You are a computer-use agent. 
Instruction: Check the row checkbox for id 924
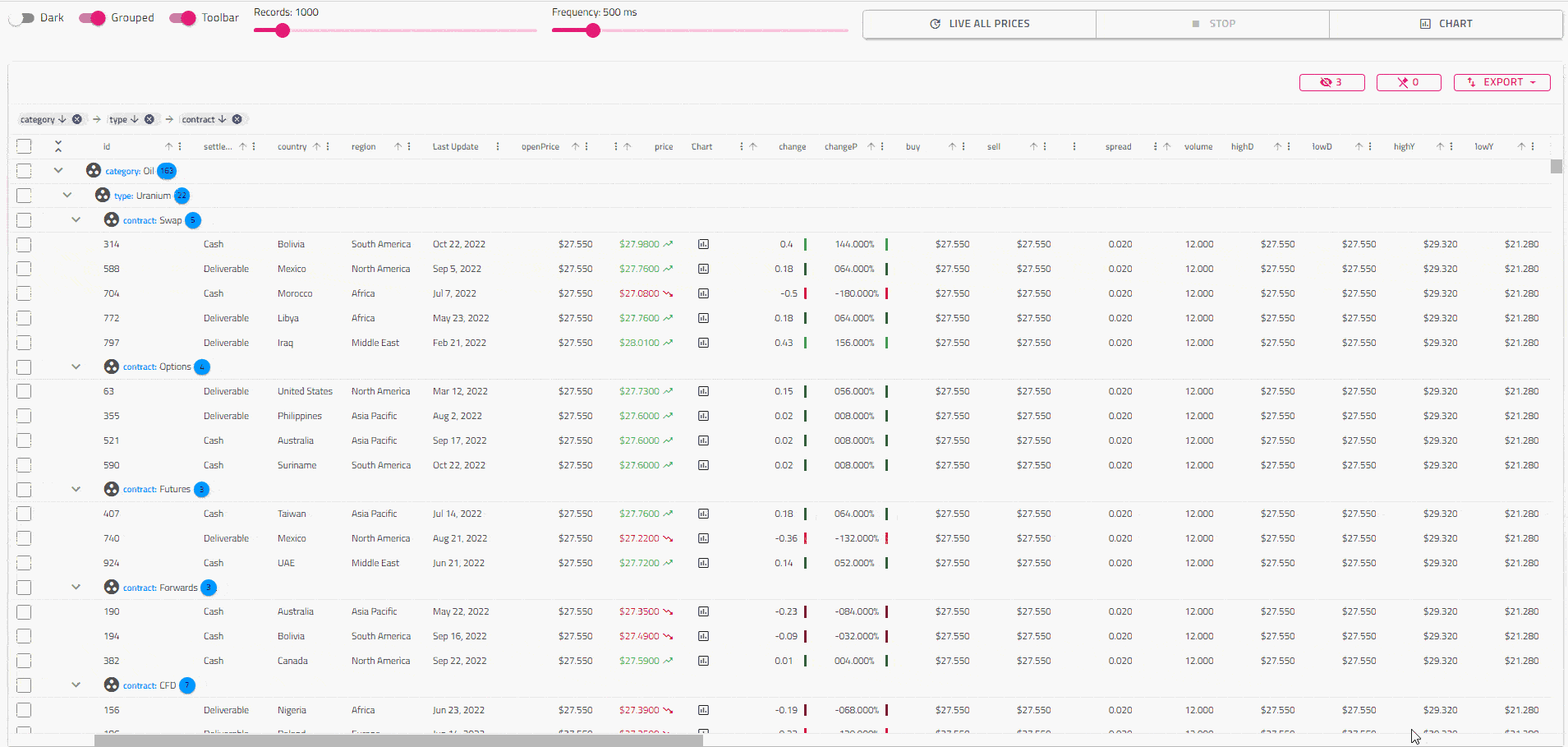pyautogui.click(x=24, y=563)
